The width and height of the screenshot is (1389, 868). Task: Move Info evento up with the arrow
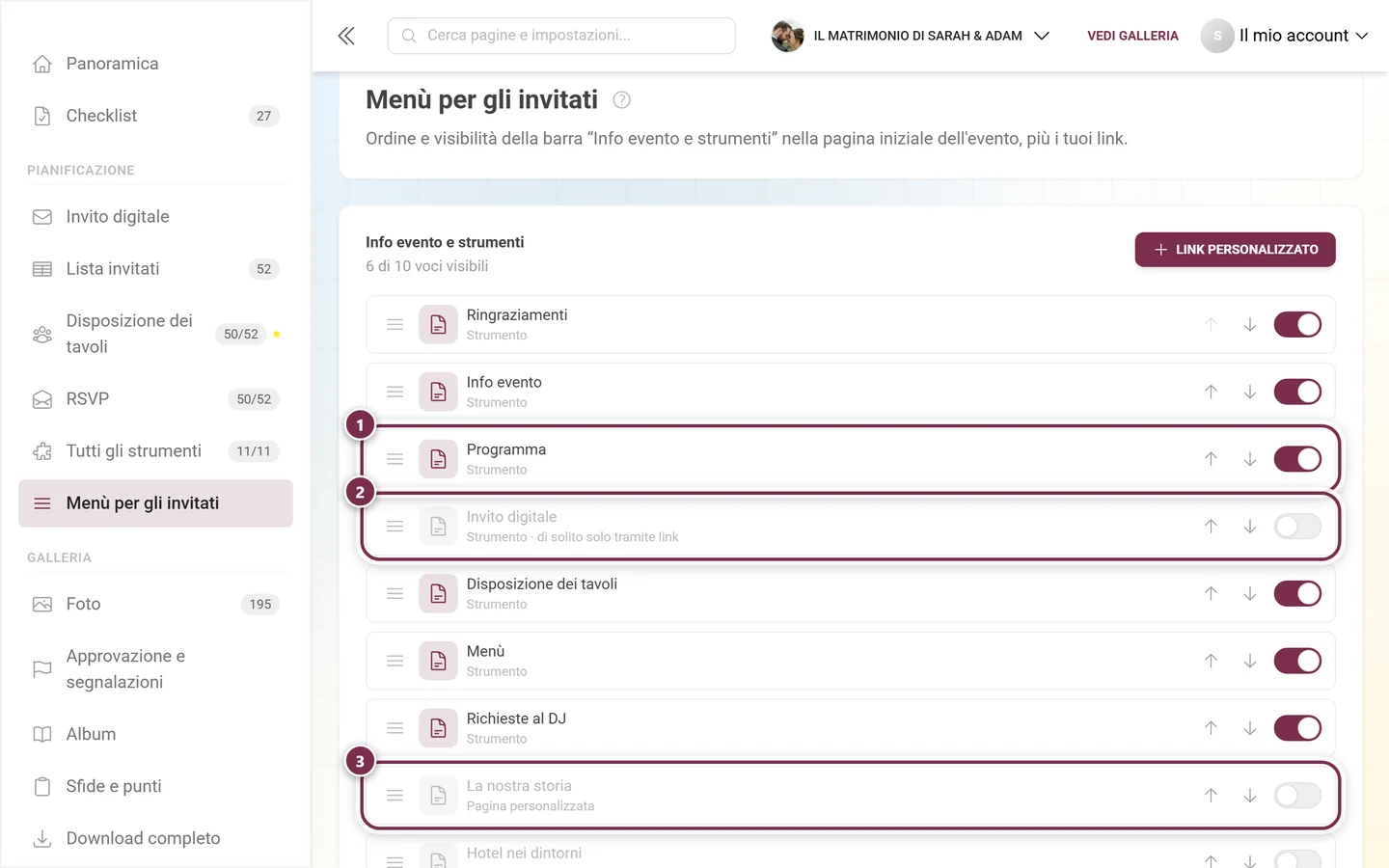(x=1211, y=392)
